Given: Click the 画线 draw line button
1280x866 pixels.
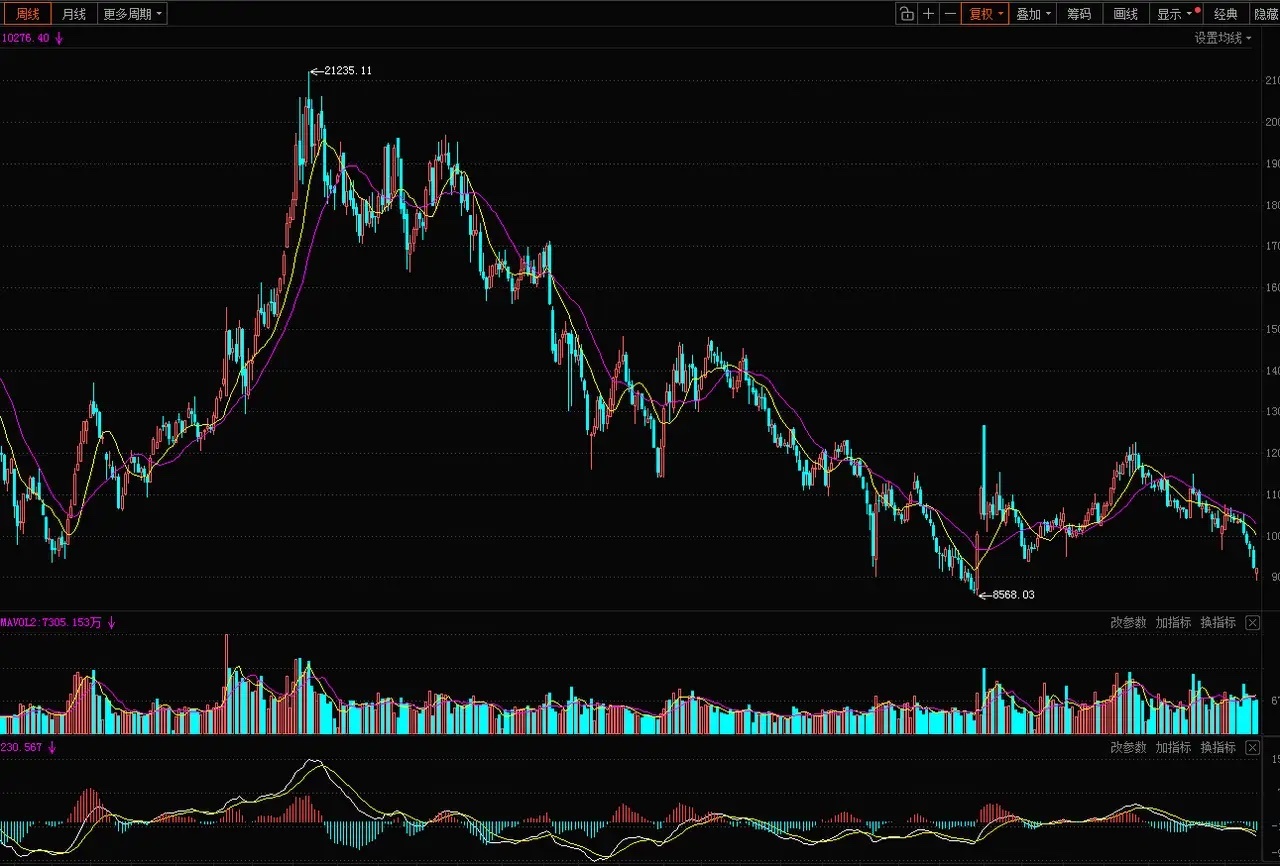Looking at the screenshot, I should click(x=1126, y=14).
